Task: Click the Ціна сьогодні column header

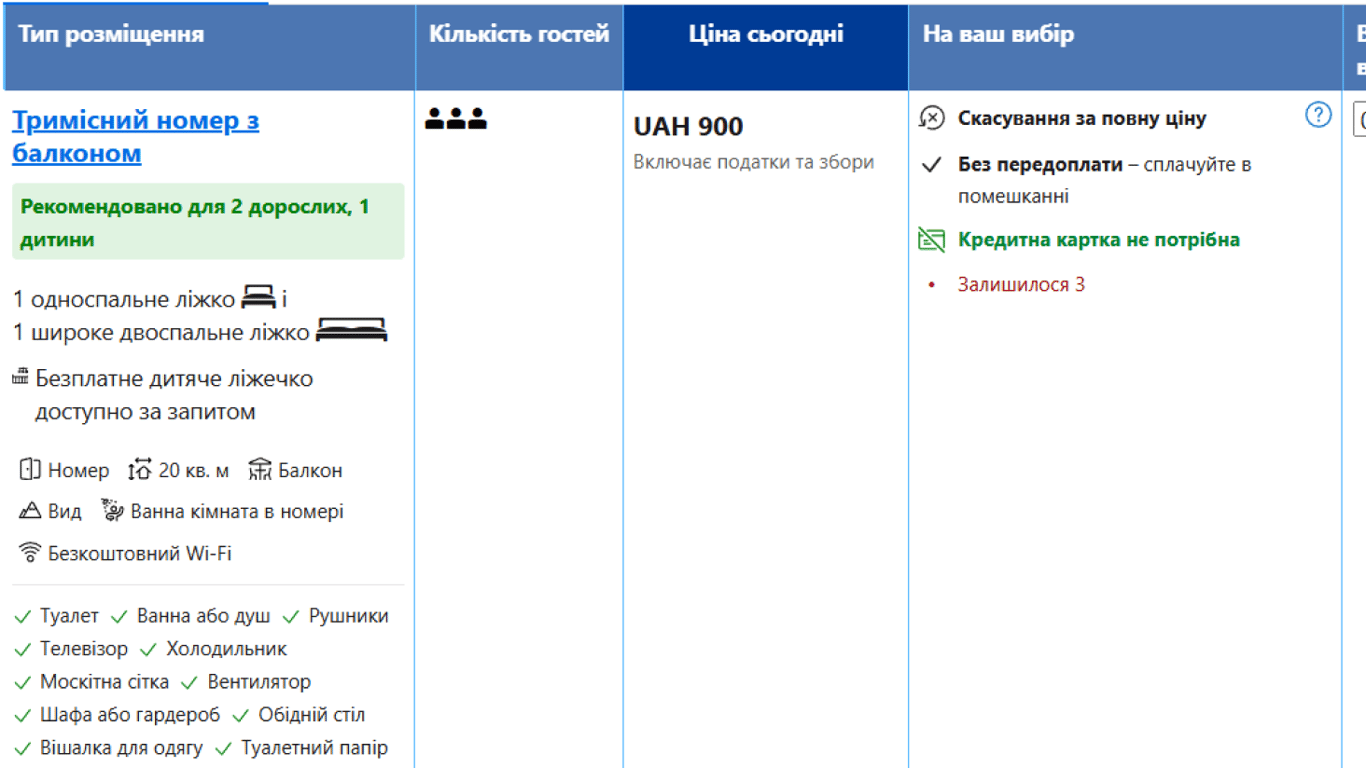Action: pos(765,35)
